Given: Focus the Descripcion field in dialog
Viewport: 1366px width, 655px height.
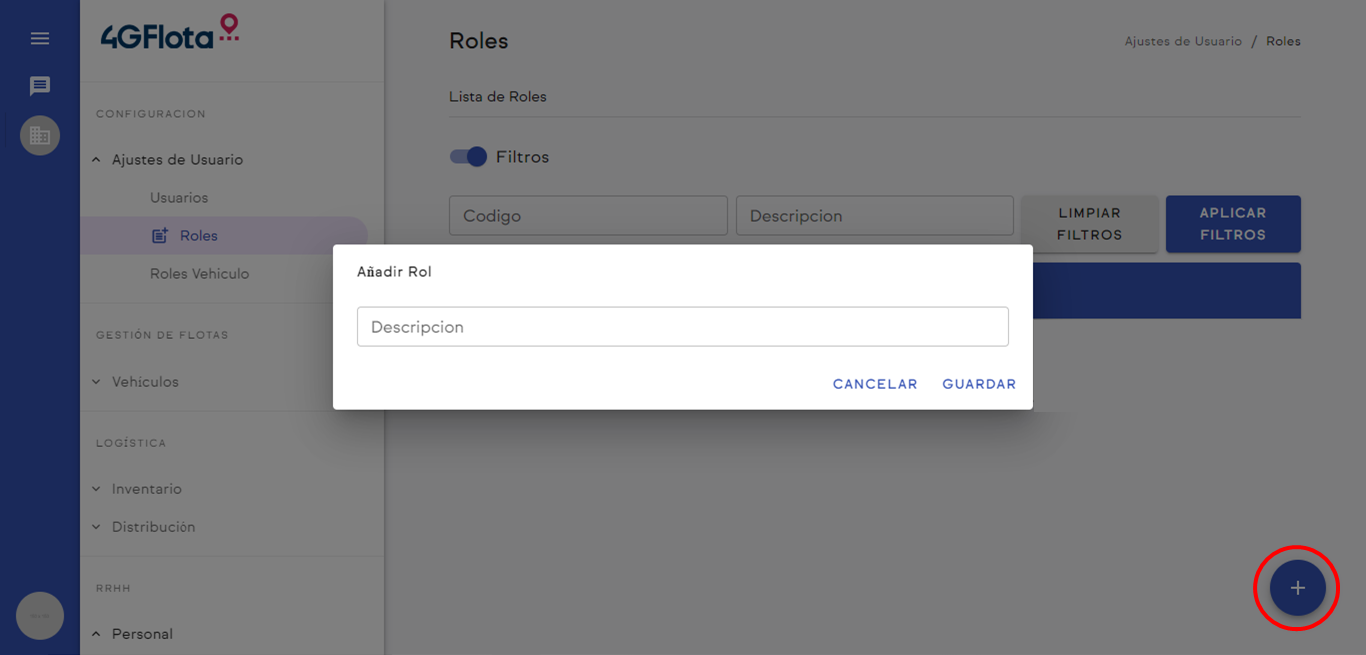Looking at the screenshot, I should pos(682,327).
